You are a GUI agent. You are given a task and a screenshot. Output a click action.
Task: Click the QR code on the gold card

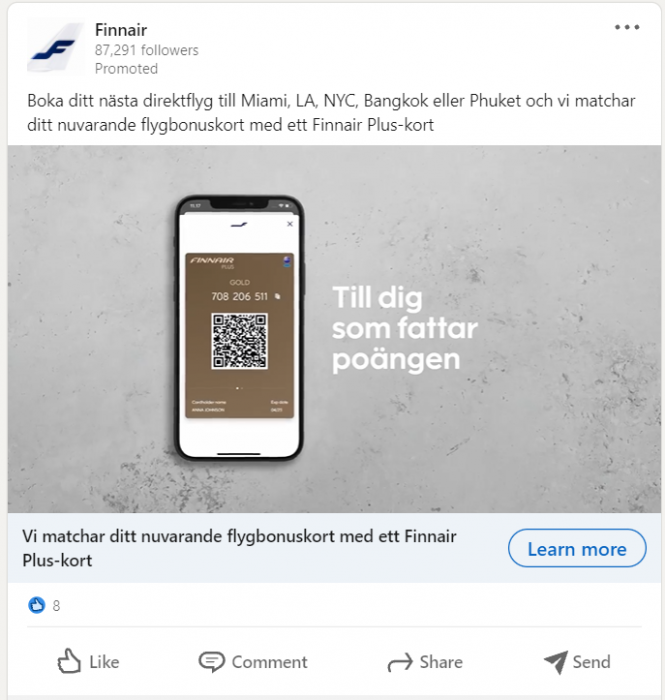click(240, 341)
